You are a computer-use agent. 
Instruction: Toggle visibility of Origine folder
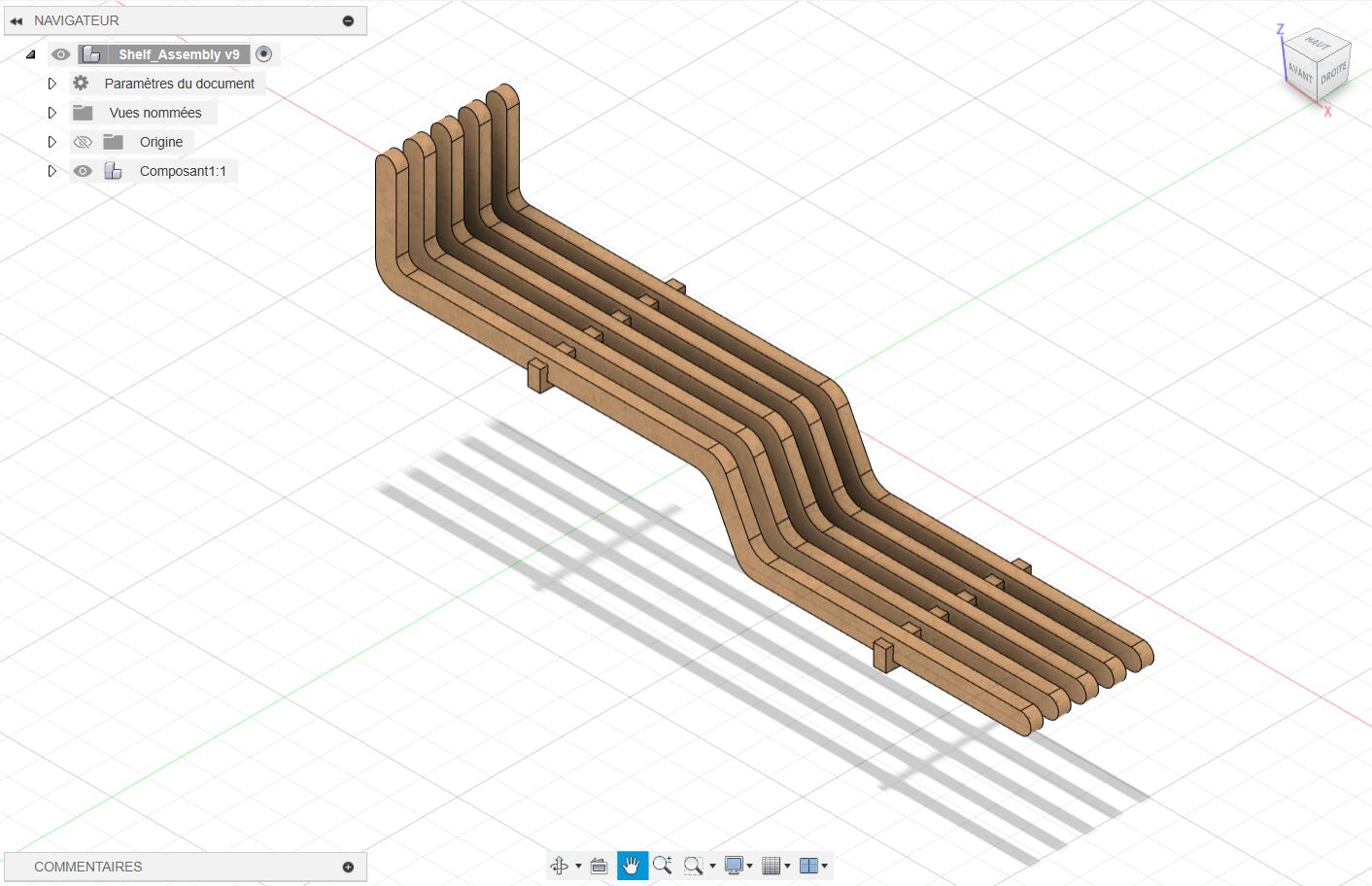coord(83,142)
